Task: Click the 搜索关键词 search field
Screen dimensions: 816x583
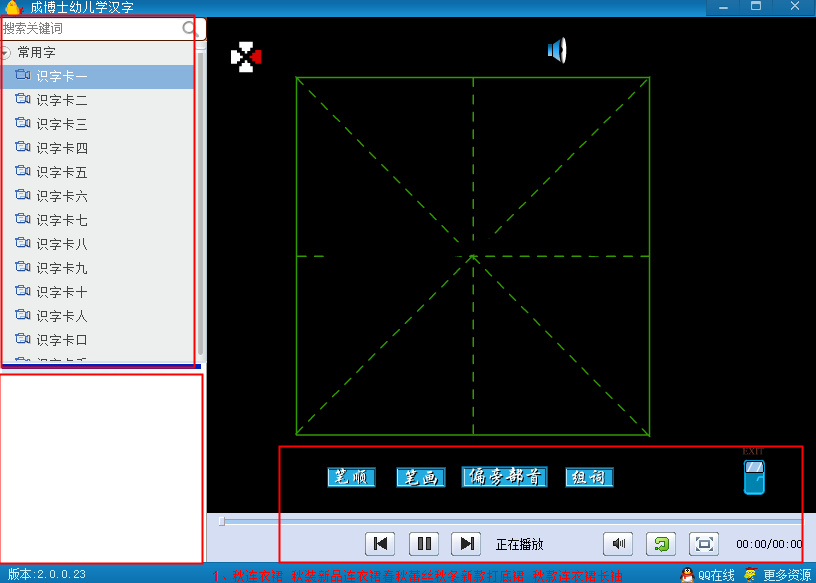Action: click(x=92, y=28)
